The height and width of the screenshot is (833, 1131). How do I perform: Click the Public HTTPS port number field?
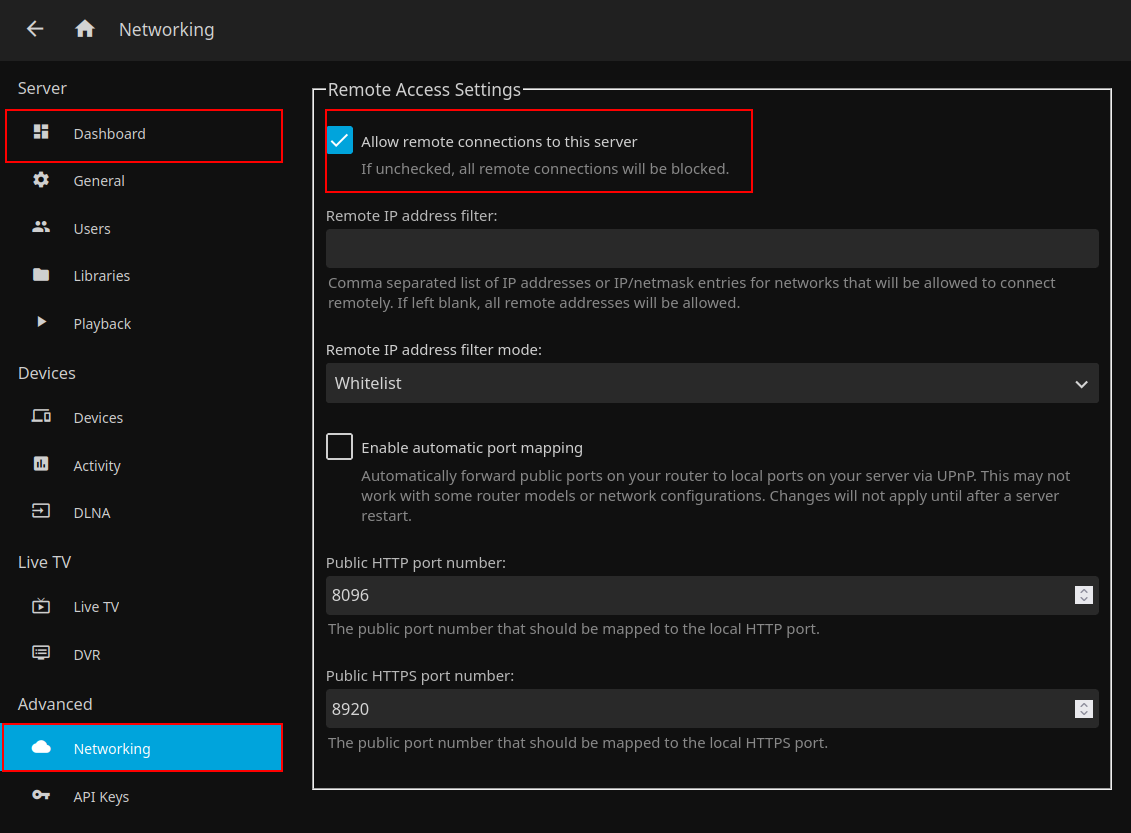[700, 709]
